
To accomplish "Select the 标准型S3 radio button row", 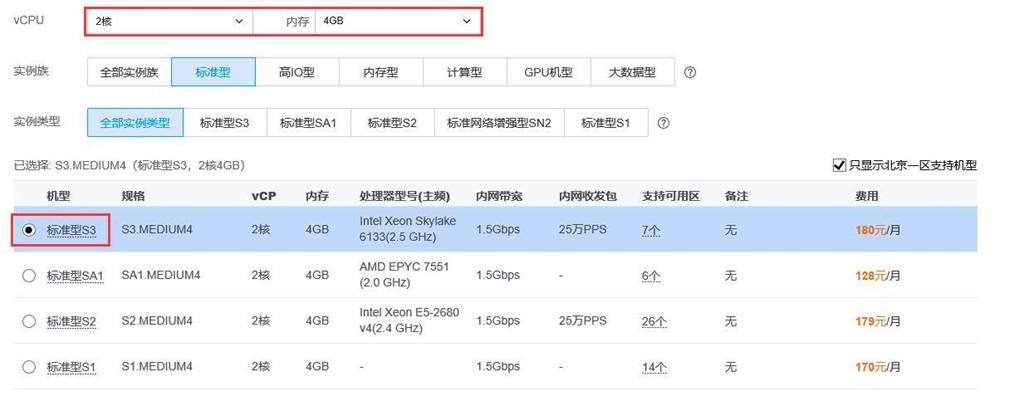I will 29,230.
